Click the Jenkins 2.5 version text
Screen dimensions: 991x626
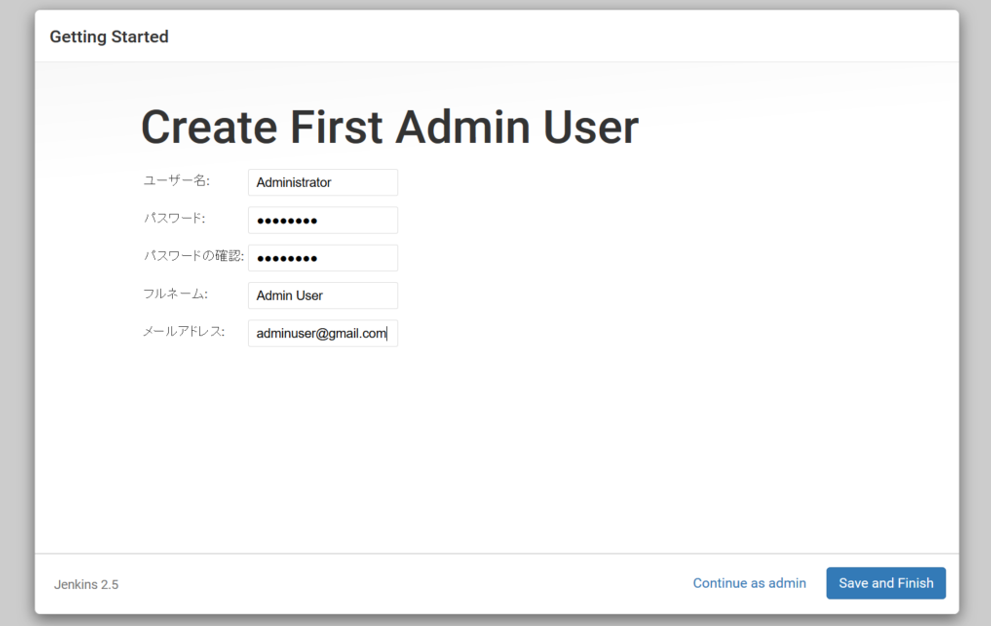coord(86,584)
